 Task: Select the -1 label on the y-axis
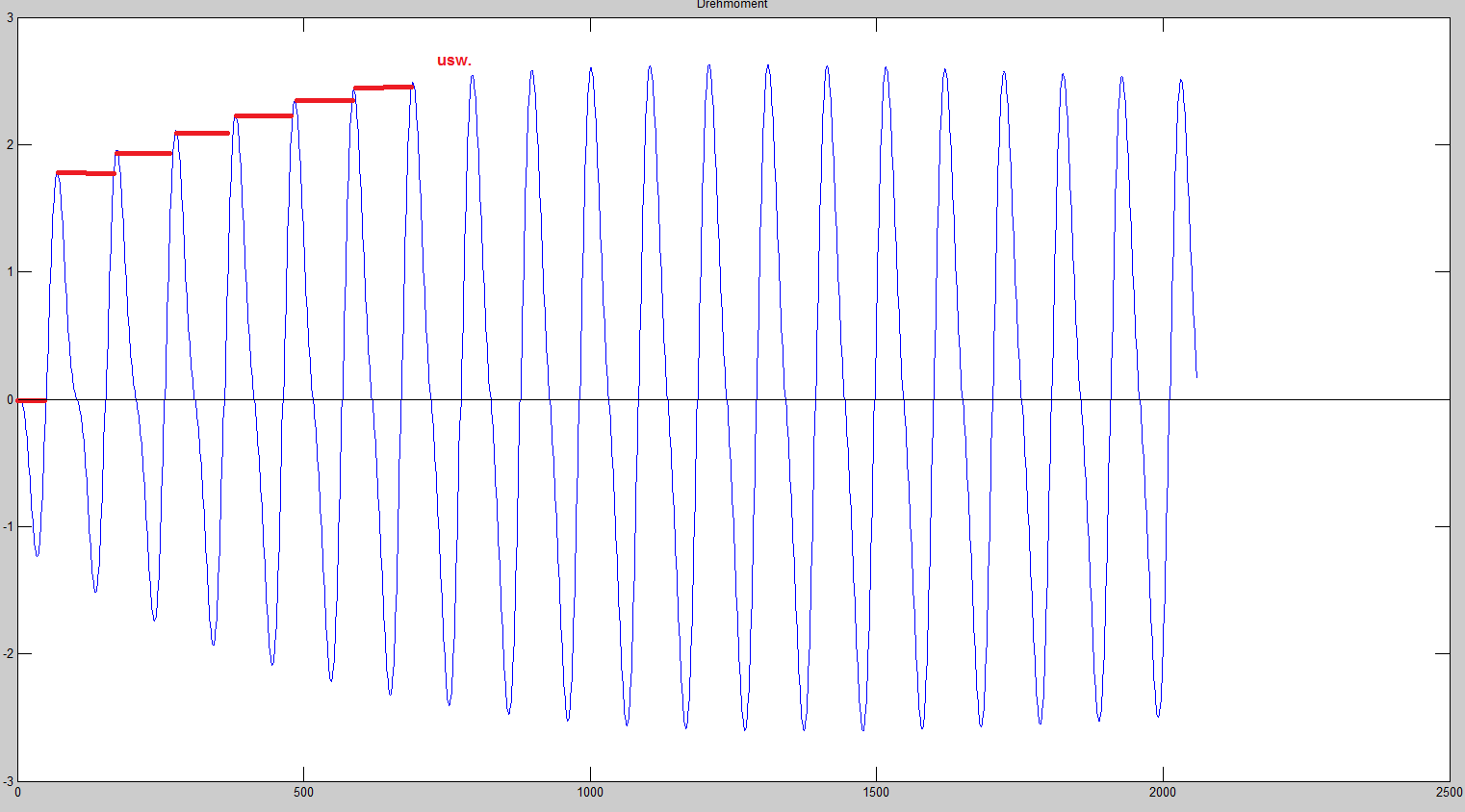pyautogui.click(x=8, y=527)
